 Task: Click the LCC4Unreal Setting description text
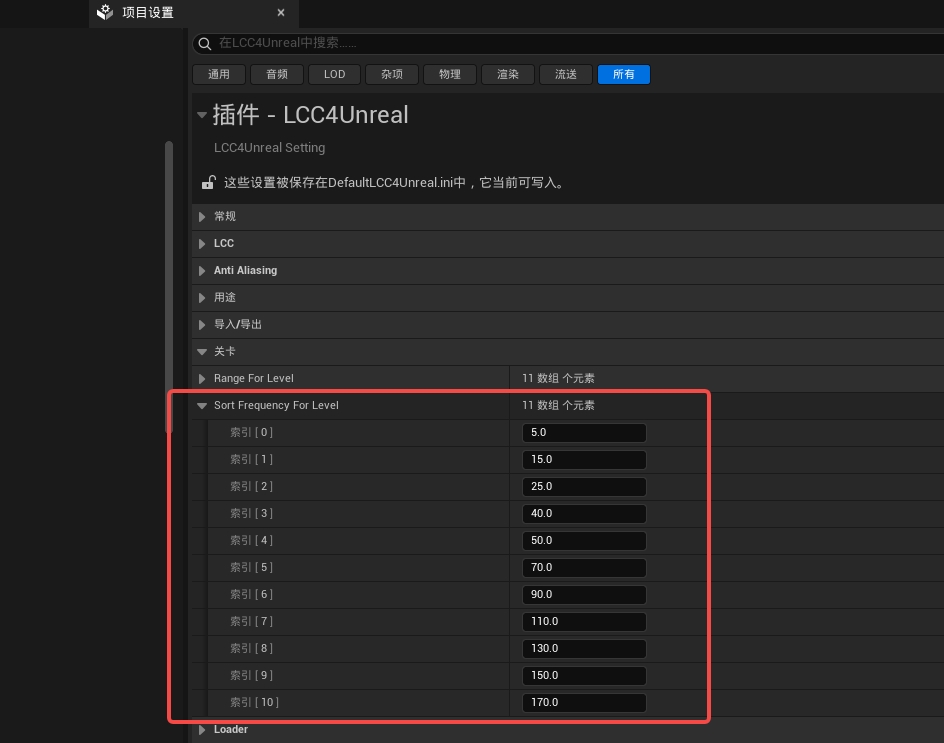[x=269, y=148]
